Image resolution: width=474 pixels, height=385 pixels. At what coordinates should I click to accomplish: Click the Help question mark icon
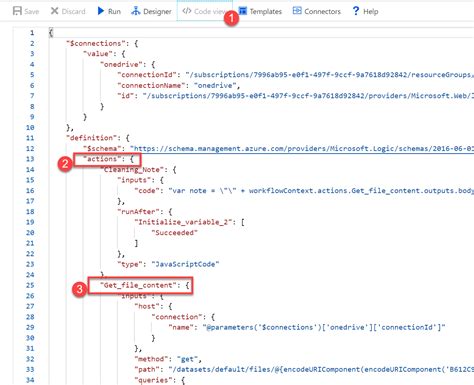(356, 11)
